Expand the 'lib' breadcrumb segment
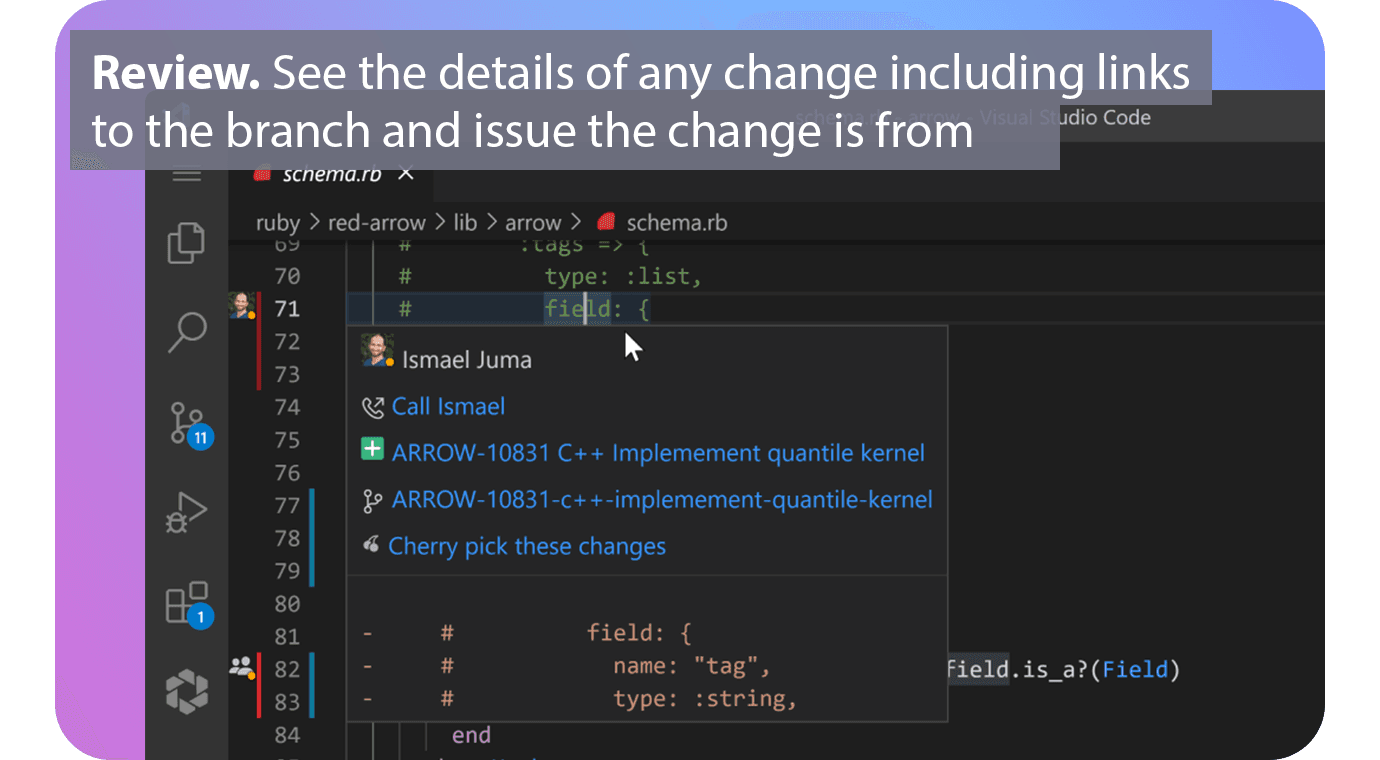 pyautogui.click(x=465, y=222)
